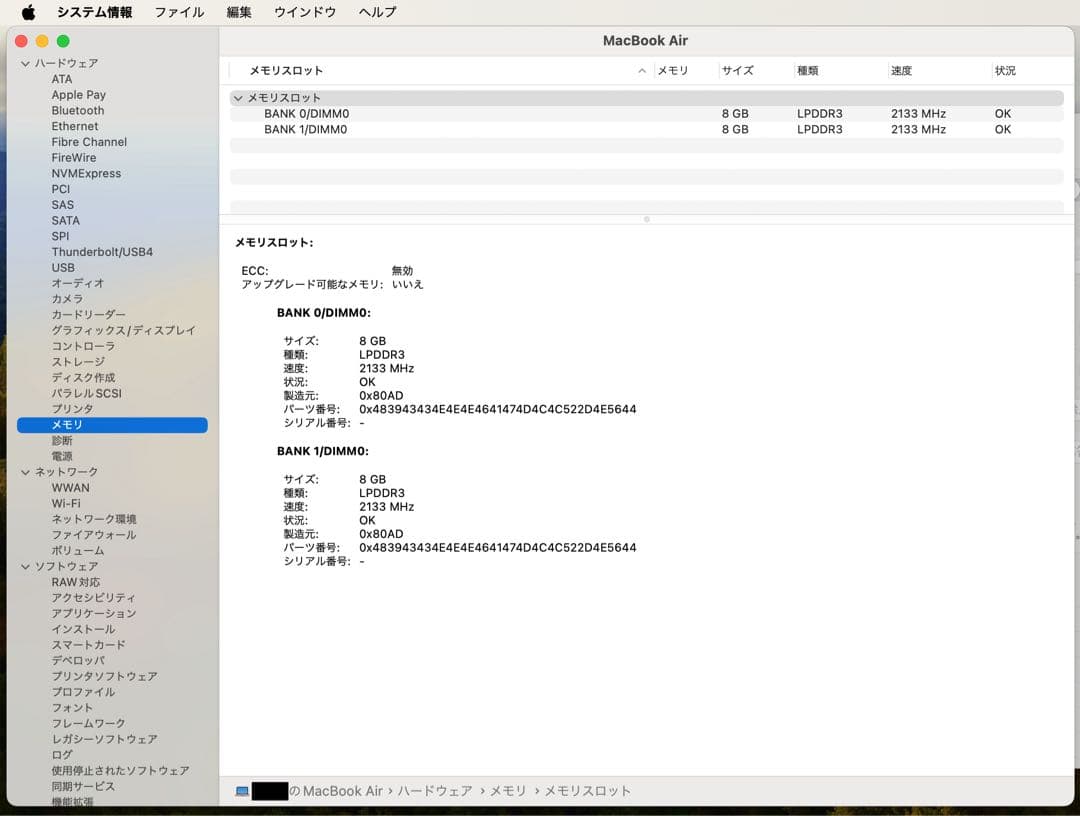Select ストレージ in the sidebar
Viewport: 1080px width, 816px height.
click(77, 361)
